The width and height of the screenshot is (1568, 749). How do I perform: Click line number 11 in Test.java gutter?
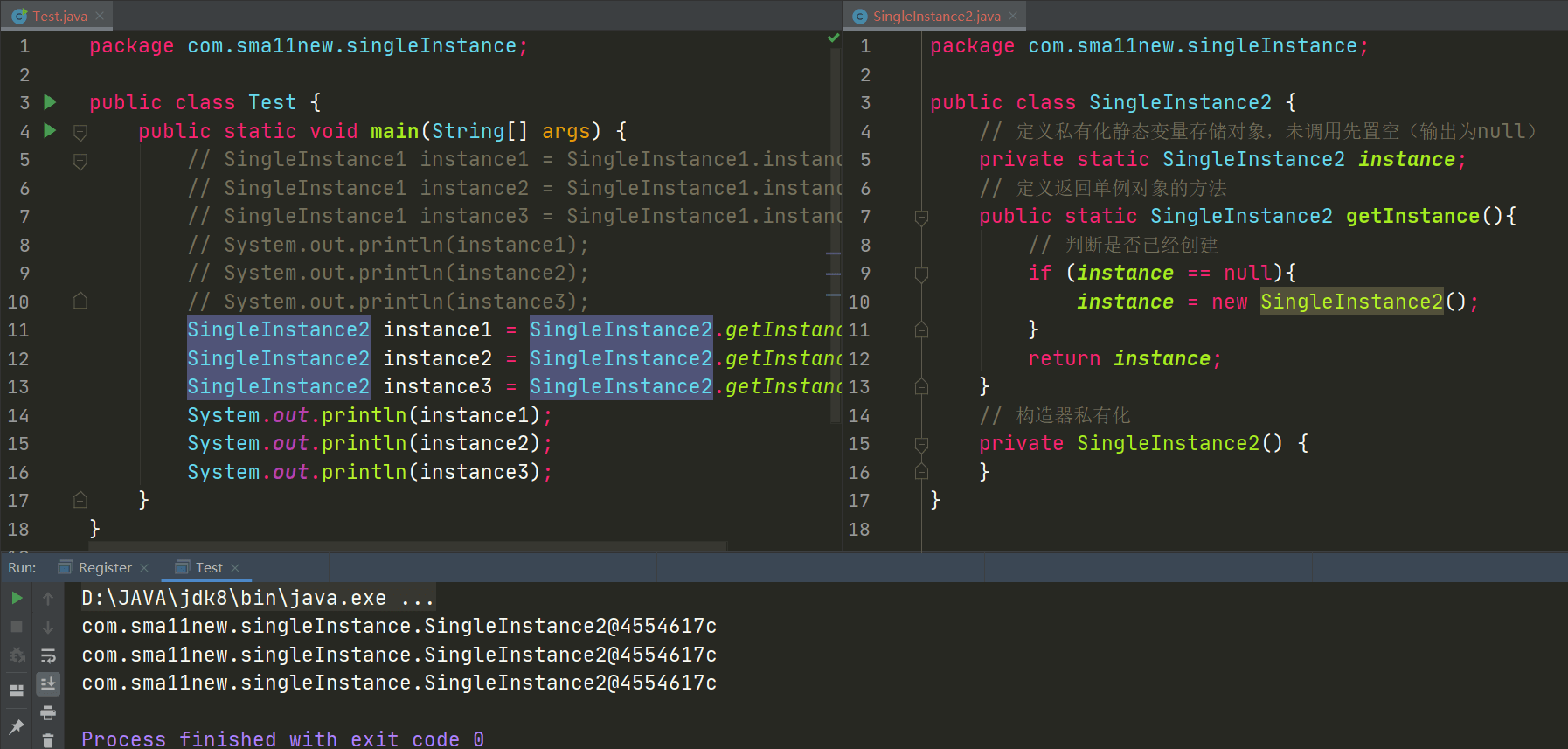[18, 330]
